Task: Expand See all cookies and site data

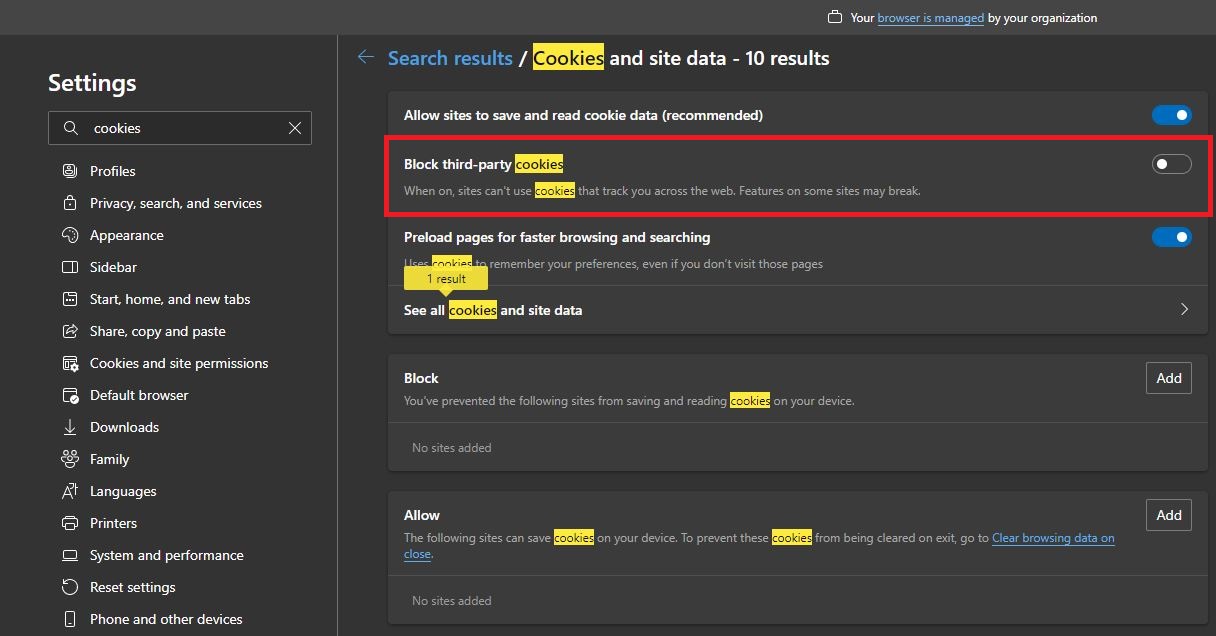Action: coord(1184,310)
